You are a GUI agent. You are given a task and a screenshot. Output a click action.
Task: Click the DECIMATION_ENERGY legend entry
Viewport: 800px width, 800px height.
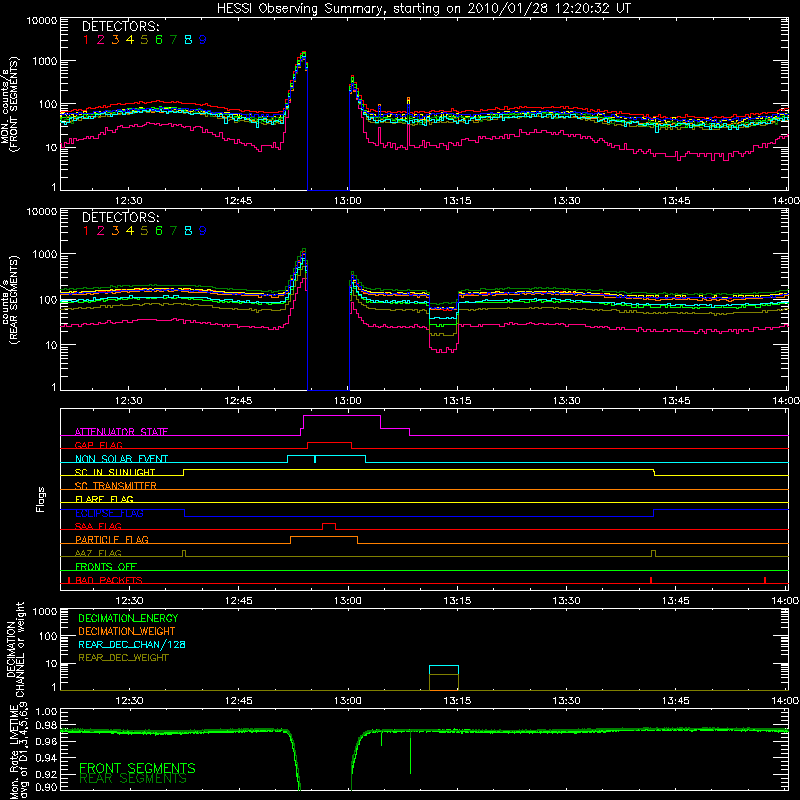pyautogui.click(x=128, y=618)
